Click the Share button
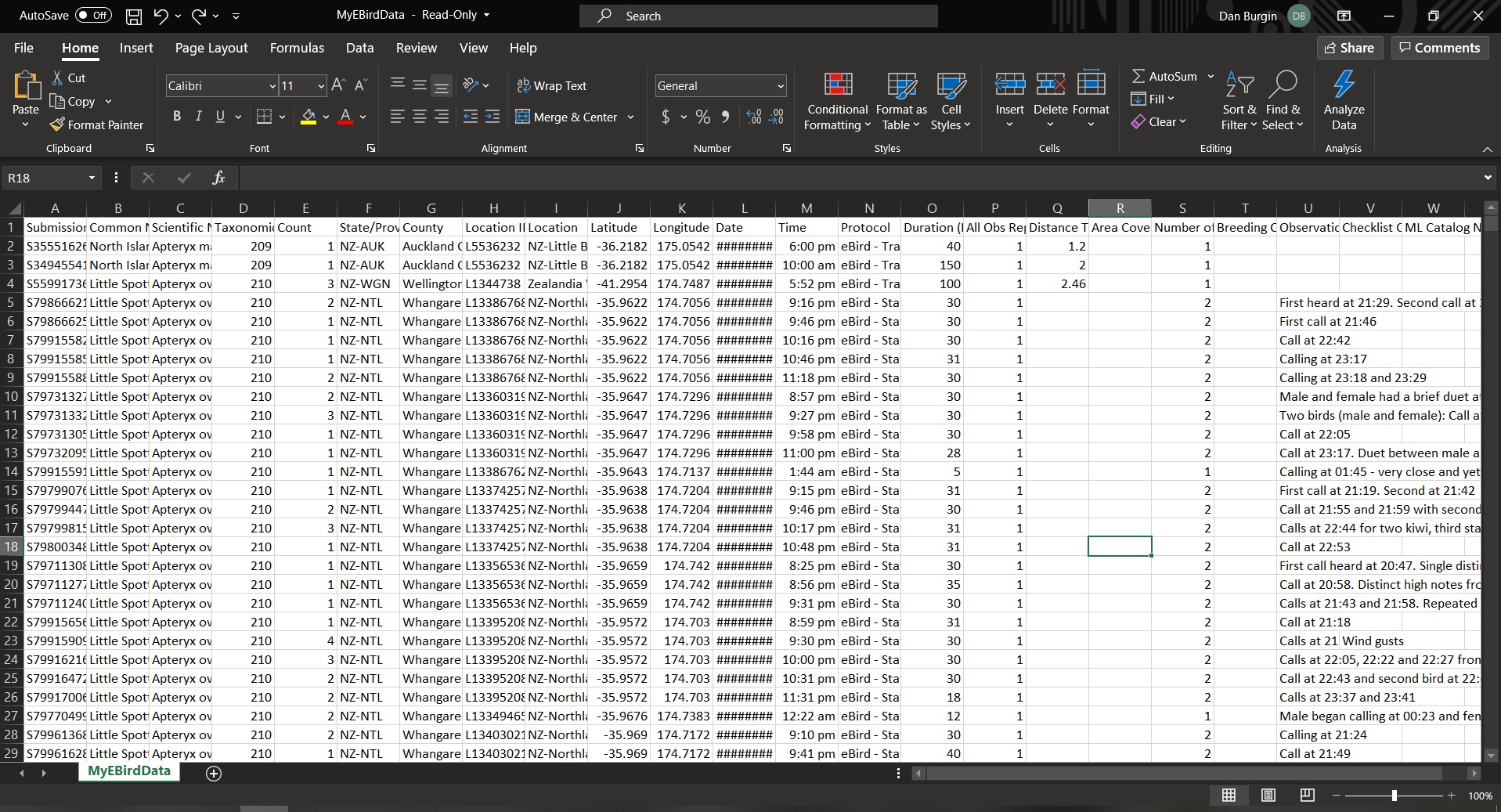This screenshot has width=1501, height=812. (1349, 48)
